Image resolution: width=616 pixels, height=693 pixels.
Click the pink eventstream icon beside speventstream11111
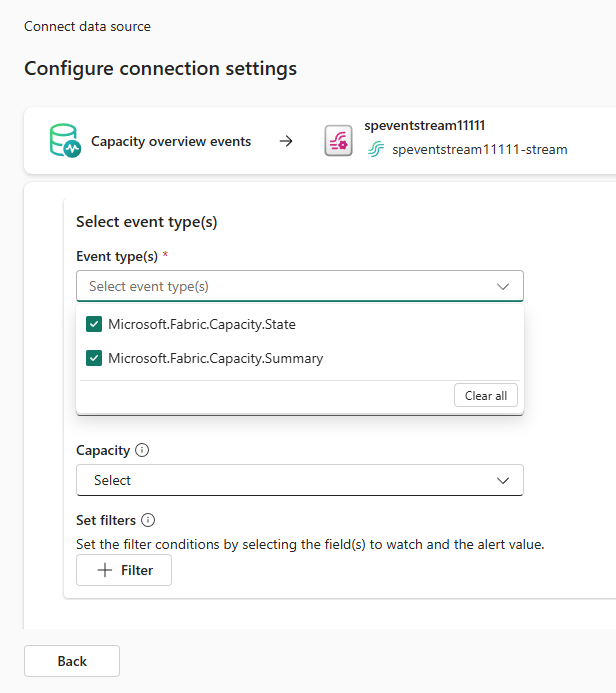[x=338, y=141]
